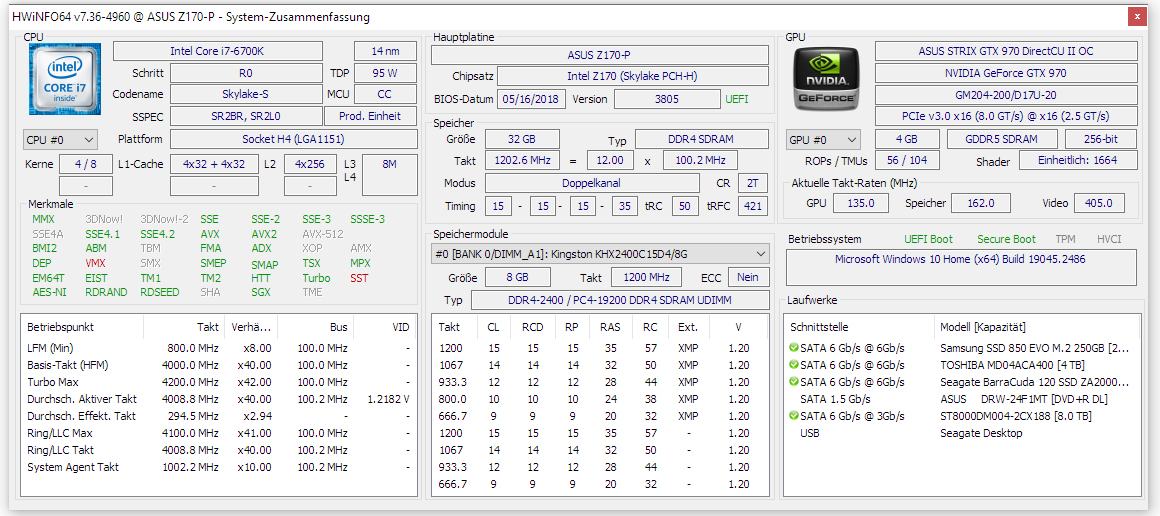
Task: Click the Skylake-S codename field
Action: pos(246,94)
